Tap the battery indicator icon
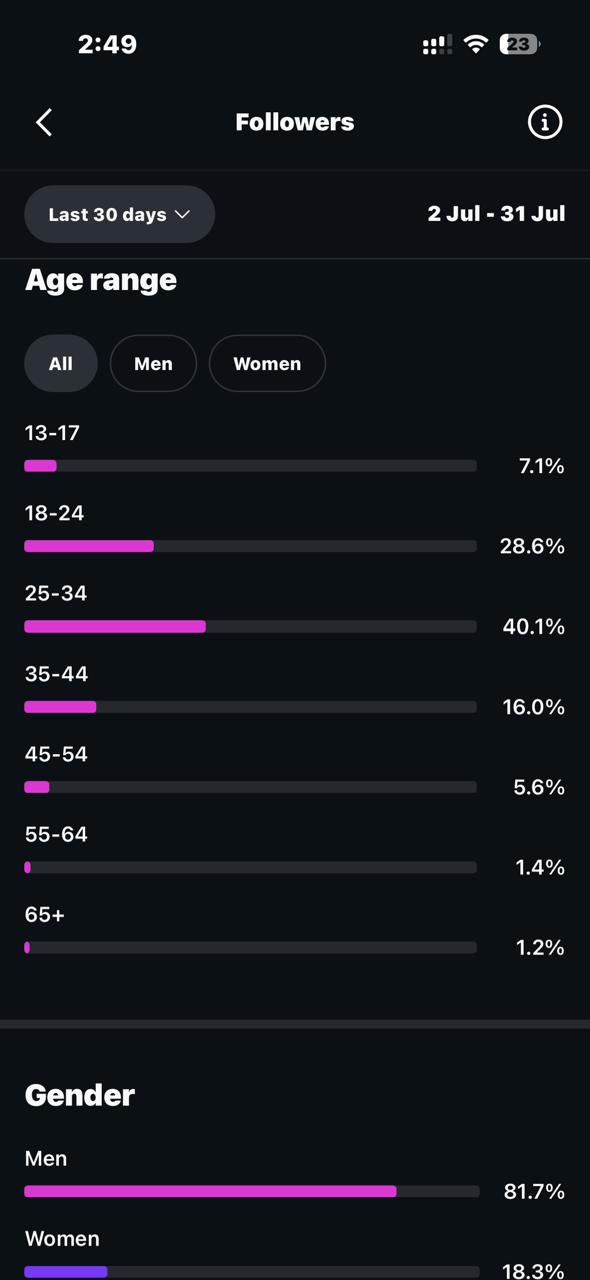 (520, 44)
